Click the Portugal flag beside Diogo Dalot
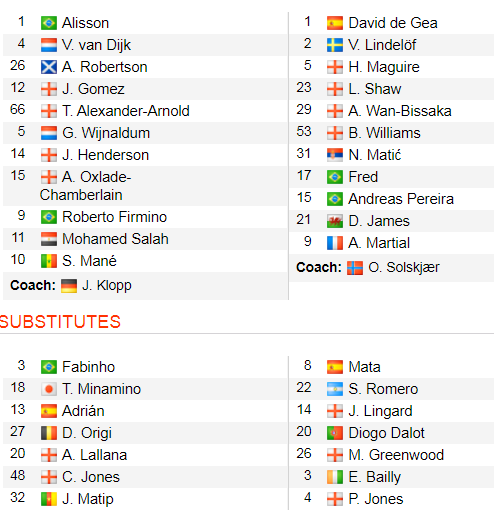The height and width of the screenshot is (518, 494). pyautogui.click(x=335, y=433)
